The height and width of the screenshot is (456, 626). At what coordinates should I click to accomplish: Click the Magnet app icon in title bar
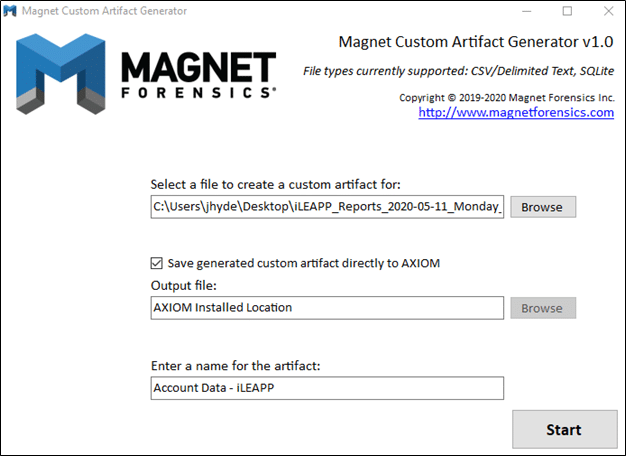(10, 11)
